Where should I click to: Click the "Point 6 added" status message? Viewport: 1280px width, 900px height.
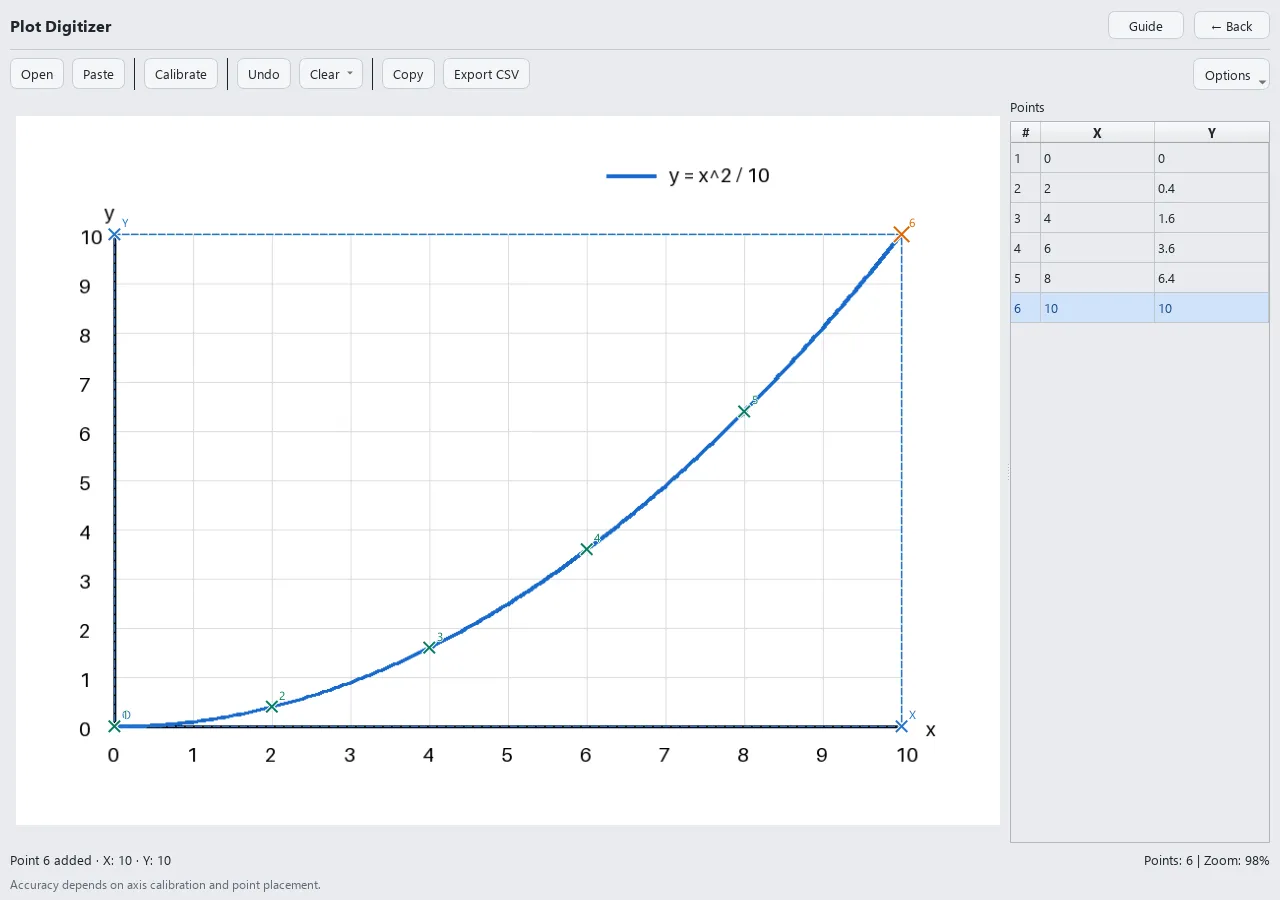point(90,860)
